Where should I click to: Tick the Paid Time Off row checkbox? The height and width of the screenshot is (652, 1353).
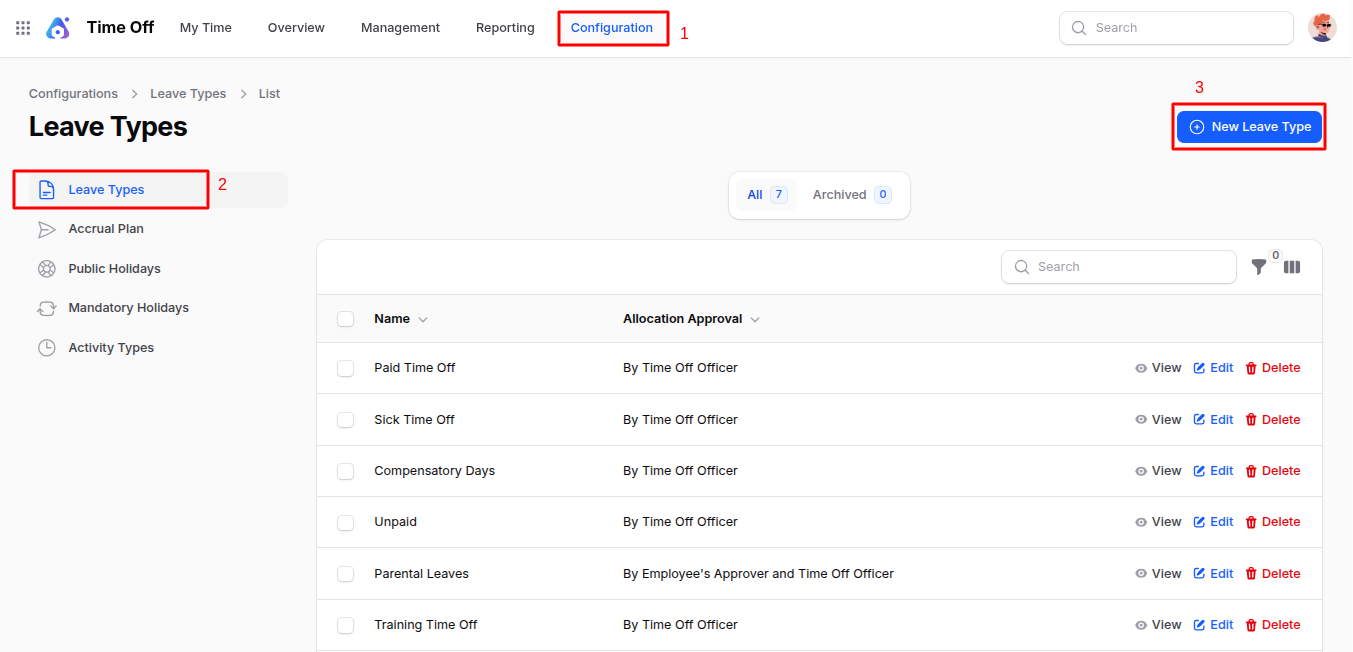pos(346,368)
